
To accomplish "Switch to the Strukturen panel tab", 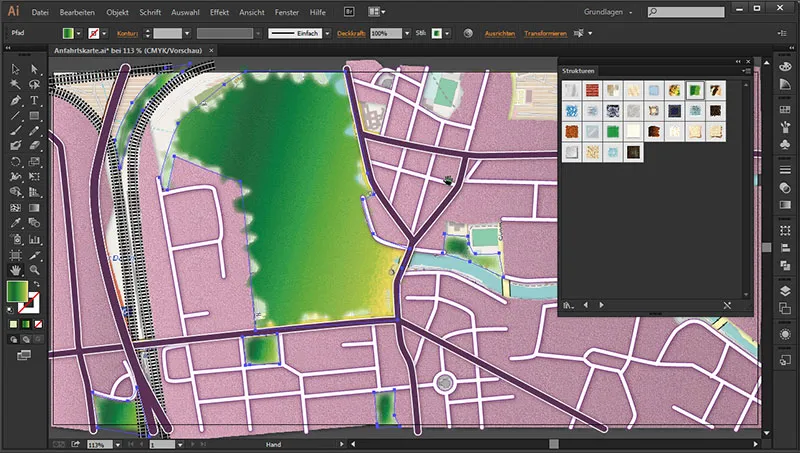I will tap(578, 71).
